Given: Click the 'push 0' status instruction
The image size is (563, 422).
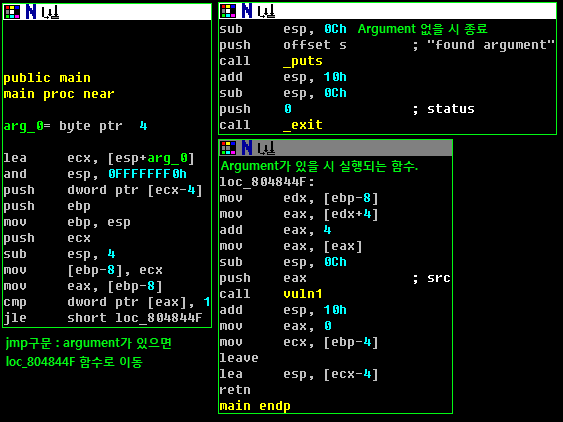Looking at the screenshot, I should pos(255,109).
